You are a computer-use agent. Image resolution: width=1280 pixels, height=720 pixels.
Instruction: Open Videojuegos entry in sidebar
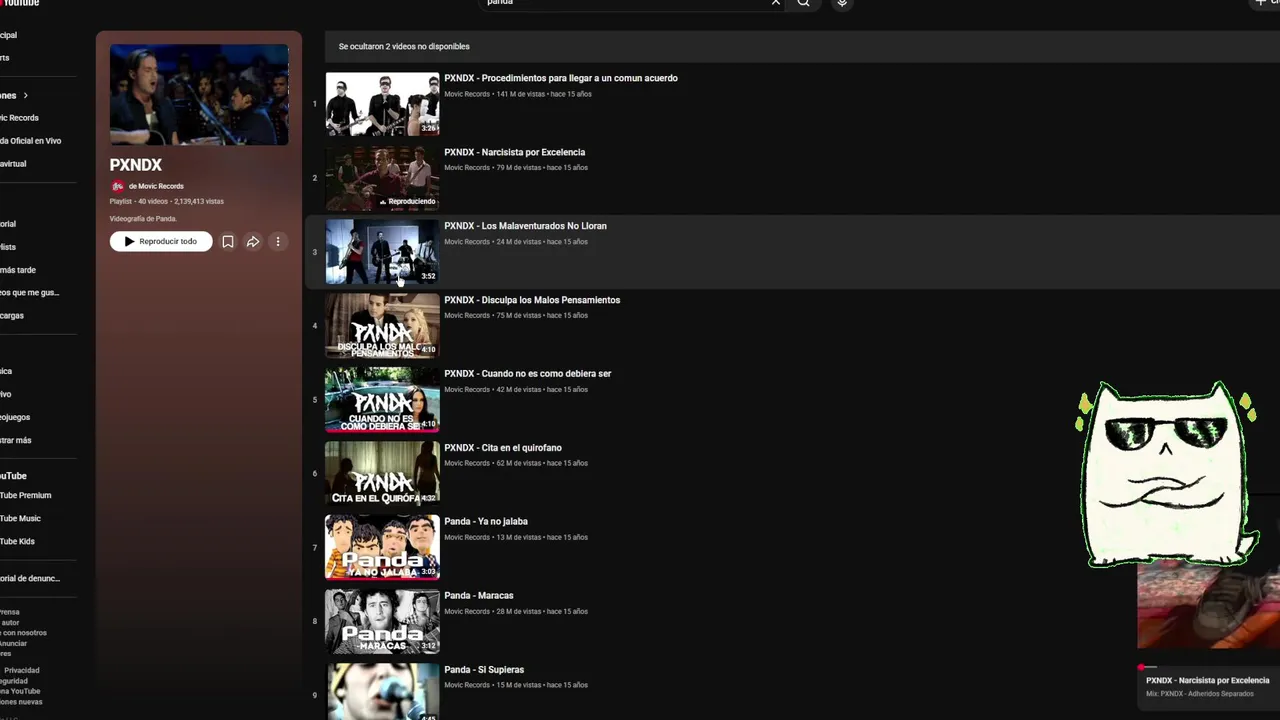tap(15, 417)
